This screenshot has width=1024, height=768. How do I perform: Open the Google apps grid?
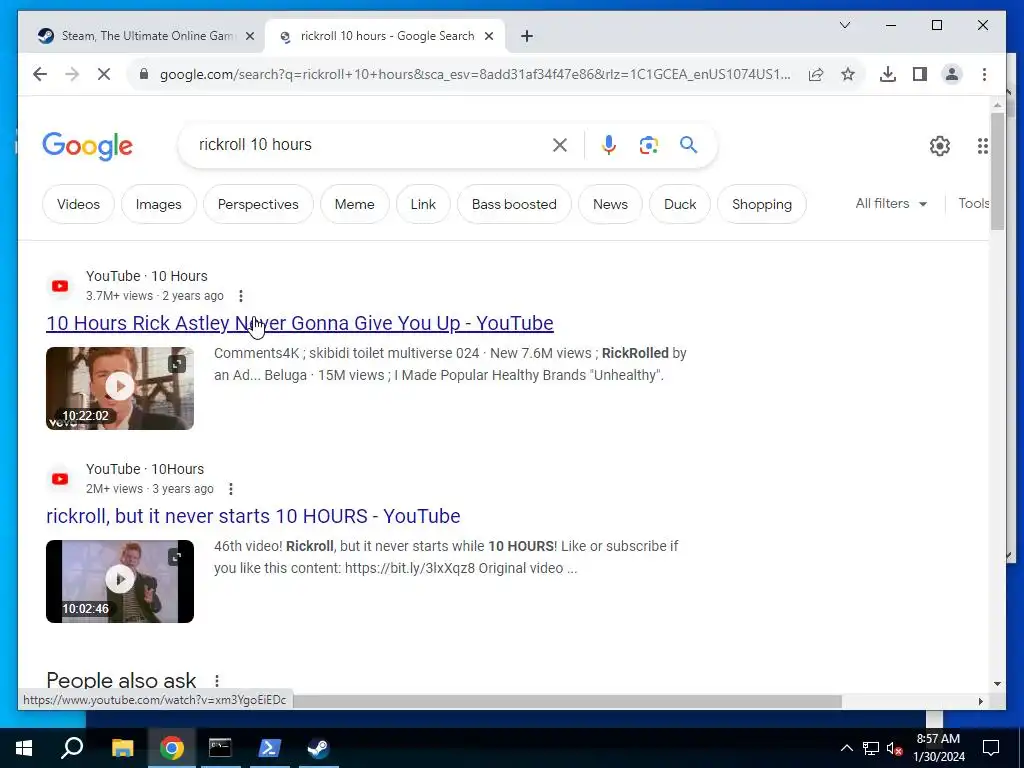point(982,146)
